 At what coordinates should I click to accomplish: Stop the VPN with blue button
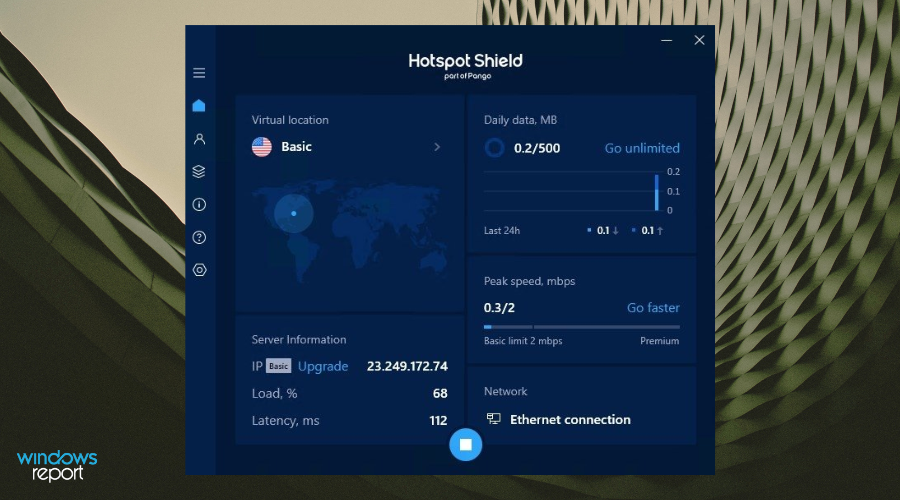pyautogui.click(x=465, y=444)
